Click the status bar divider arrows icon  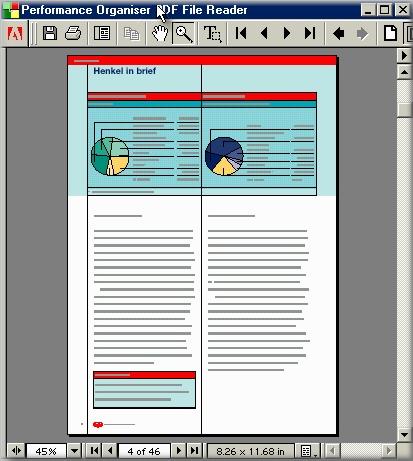tap(16, 451)
